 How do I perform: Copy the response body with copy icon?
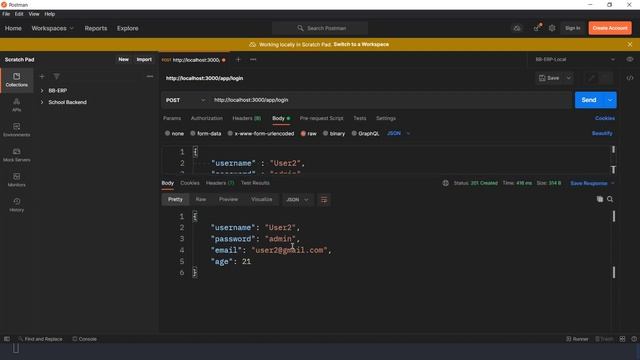(600, 199)
